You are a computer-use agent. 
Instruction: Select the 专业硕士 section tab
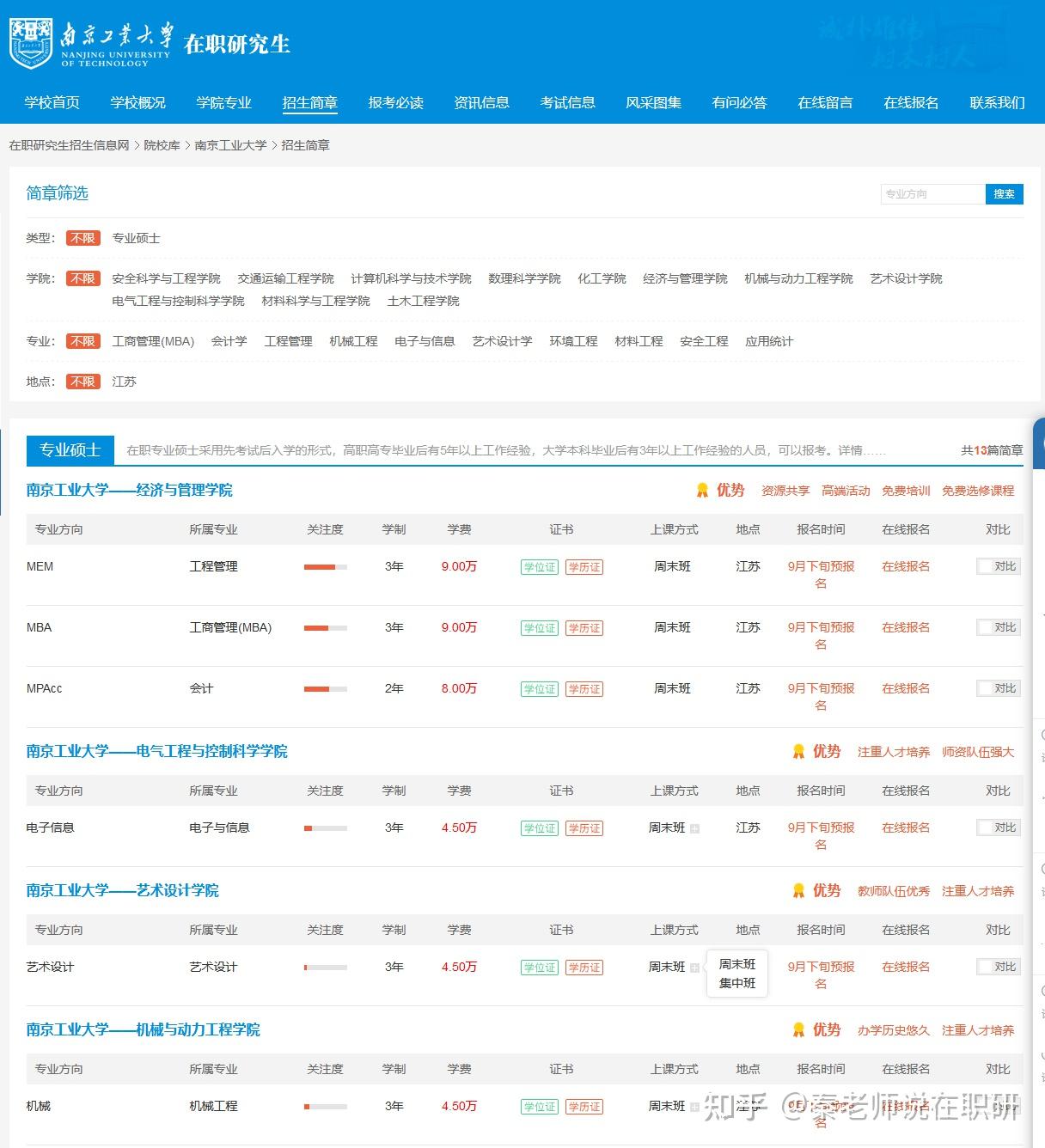[70, 449]
